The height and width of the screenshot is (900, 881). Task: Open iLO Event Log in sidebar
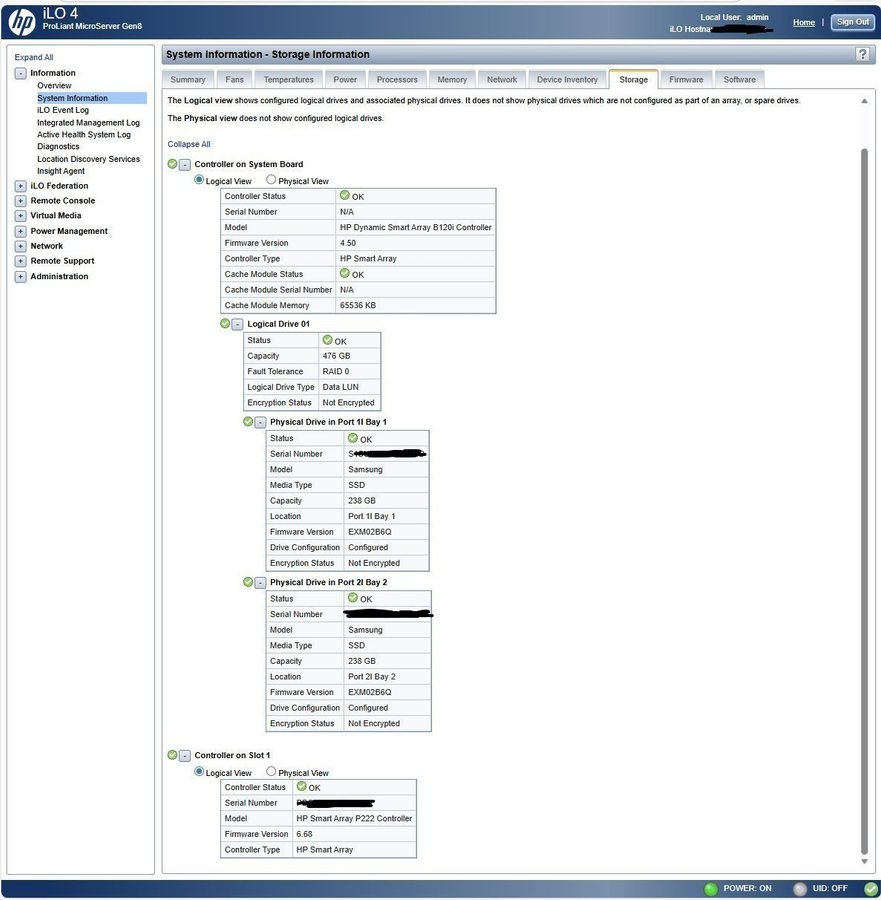point(63,110)
